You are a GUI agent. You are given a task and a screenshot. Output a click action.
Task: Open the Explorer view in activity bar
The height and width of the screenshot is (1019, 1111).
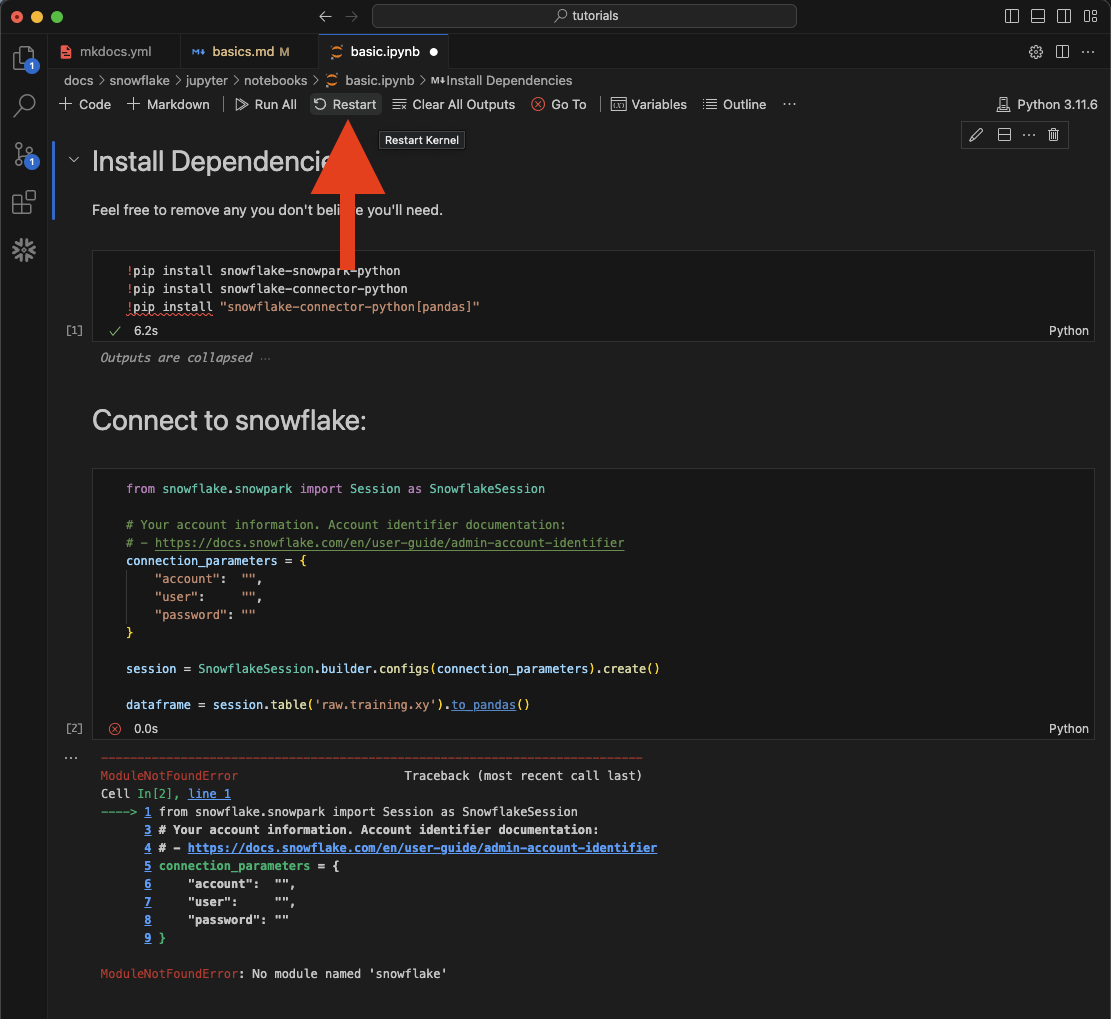(x=24, y=58)
